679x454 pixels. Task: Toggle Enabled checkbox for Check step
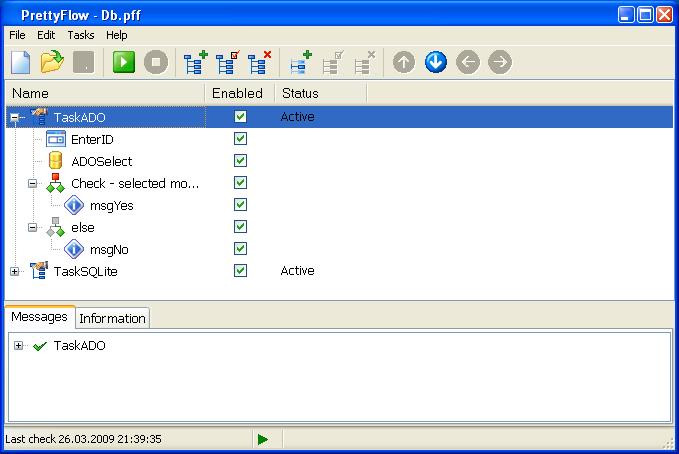click(x=240, y=183)
